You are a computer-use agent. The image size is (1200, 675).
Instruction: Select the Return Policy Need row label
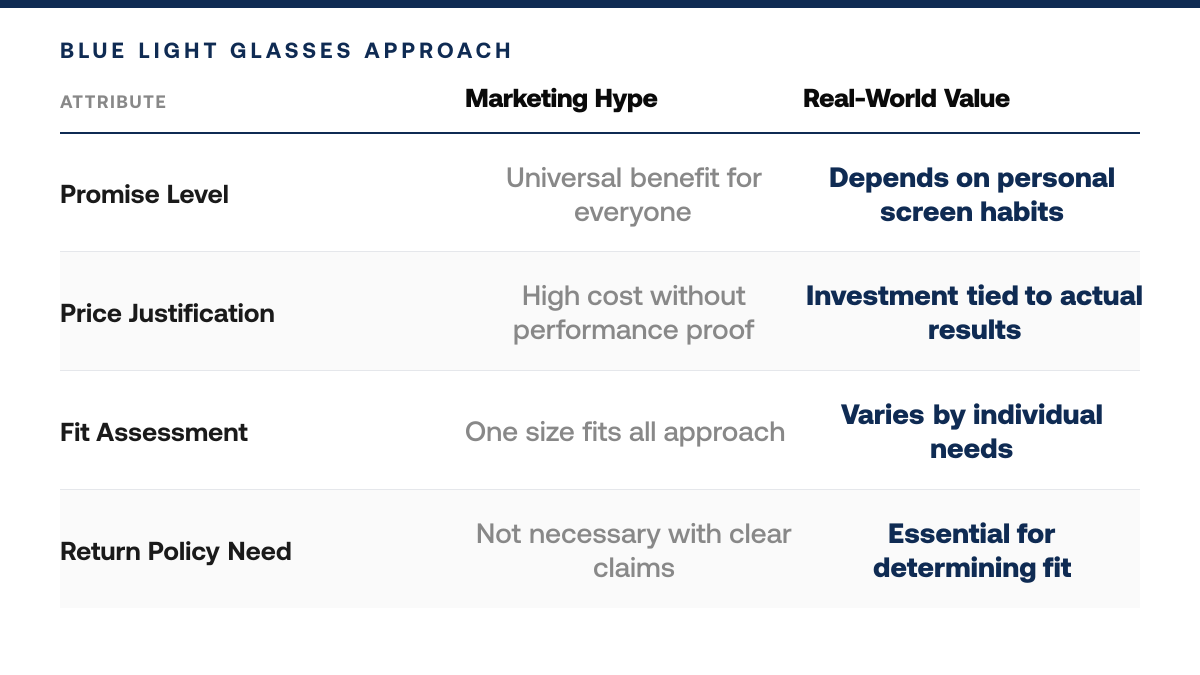(176, 551)
